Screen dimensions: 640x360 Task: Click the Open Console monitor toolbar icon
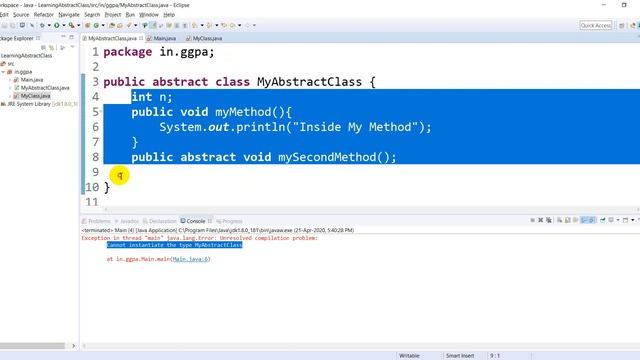[22, 25]
